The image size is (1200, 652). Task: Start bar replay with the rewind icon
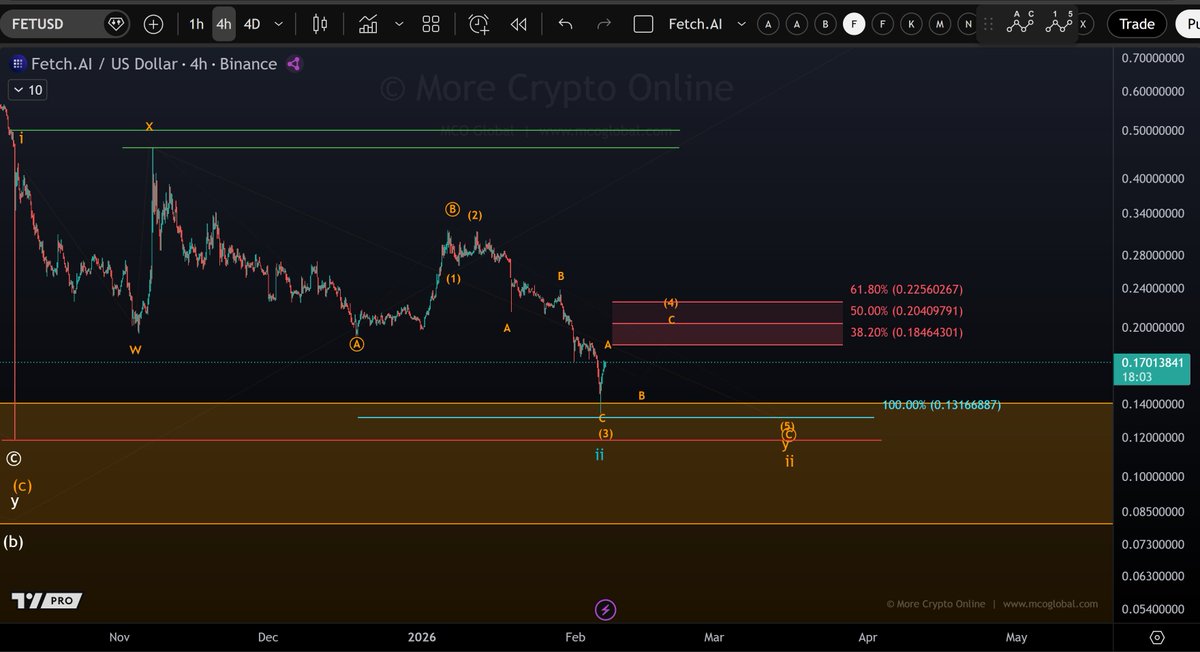tap(518, 24)
